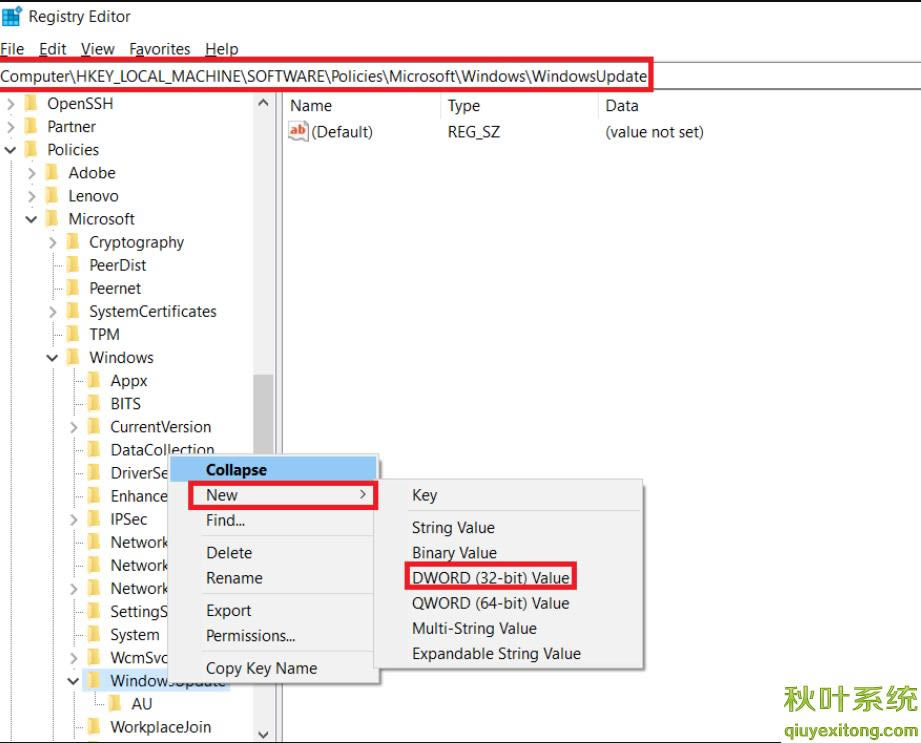Create a new Key from submenu
Image resolution: width=921 pixels, height=743 pixels.
509,495
